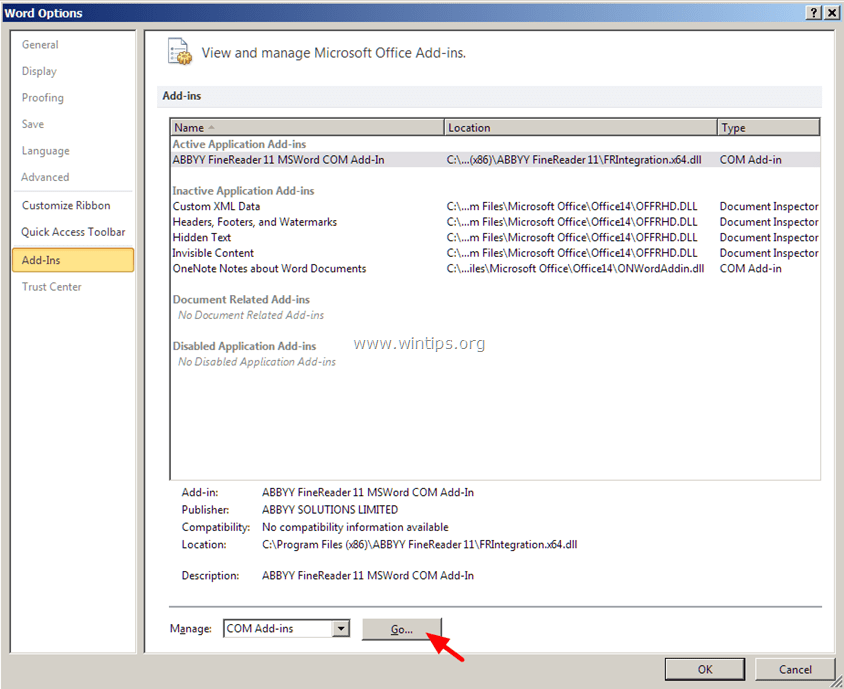Click the add-ins gear document icon
844x689 pixels.
179,52
